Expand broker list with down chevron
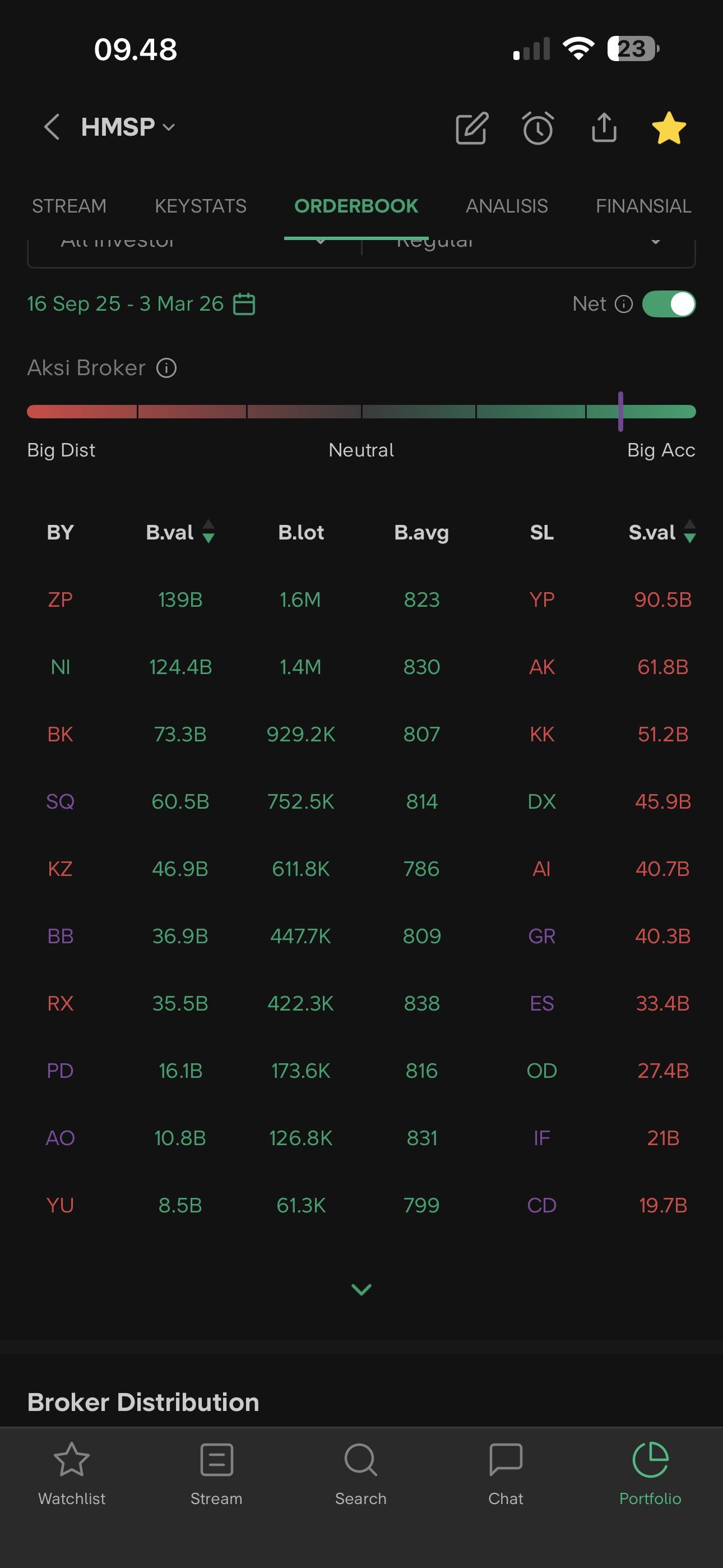 (x=361, y=1289)
